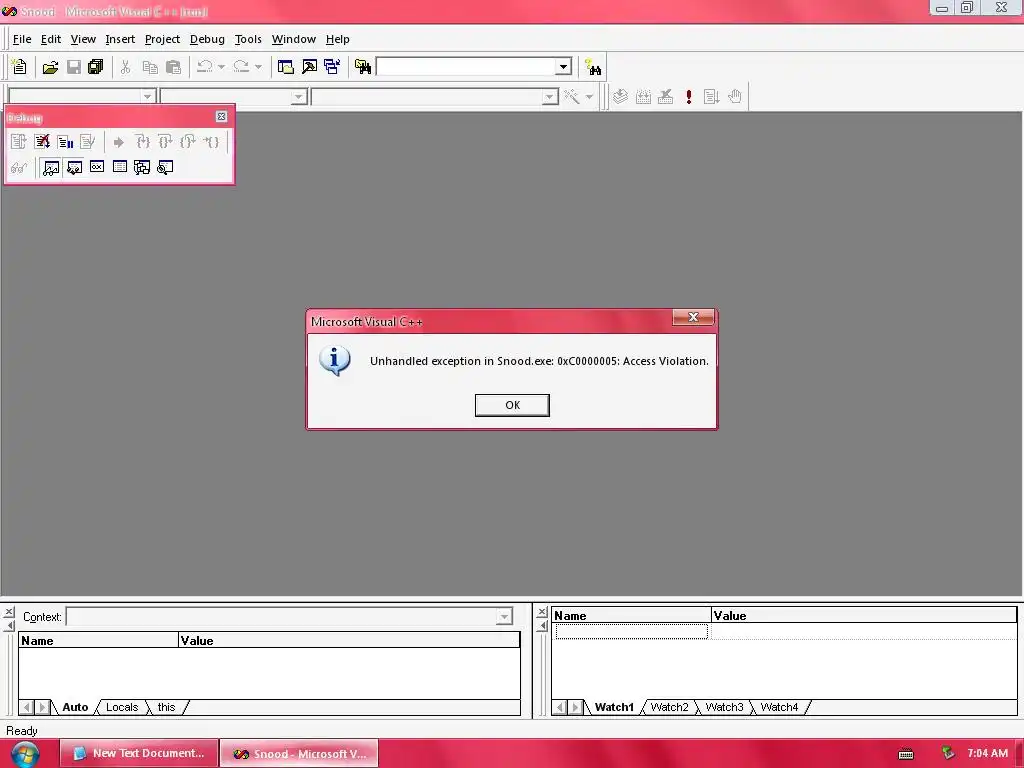
Task: Click Restart in the Debug toolbar
Action: [18, 142]
